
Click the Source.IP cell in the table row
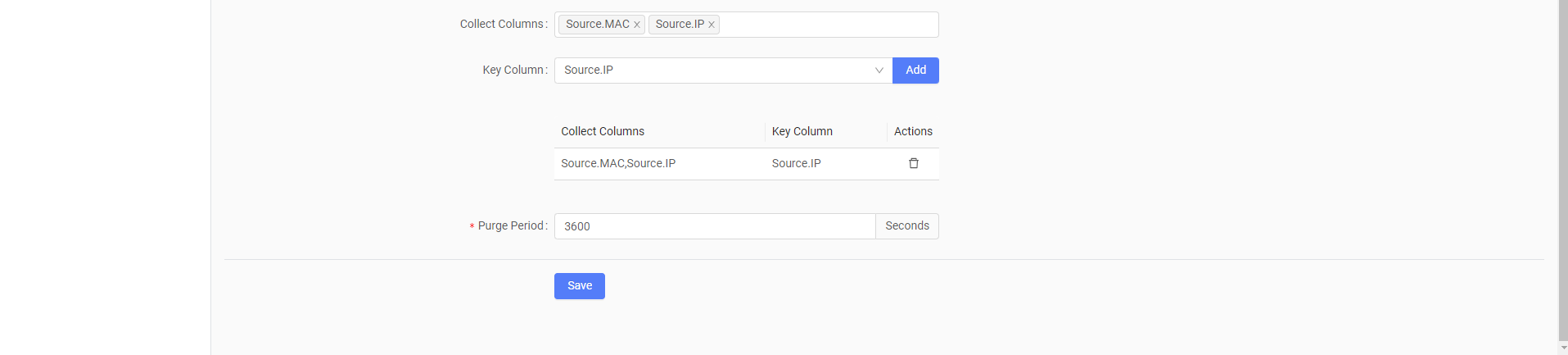tap(796, 163)
